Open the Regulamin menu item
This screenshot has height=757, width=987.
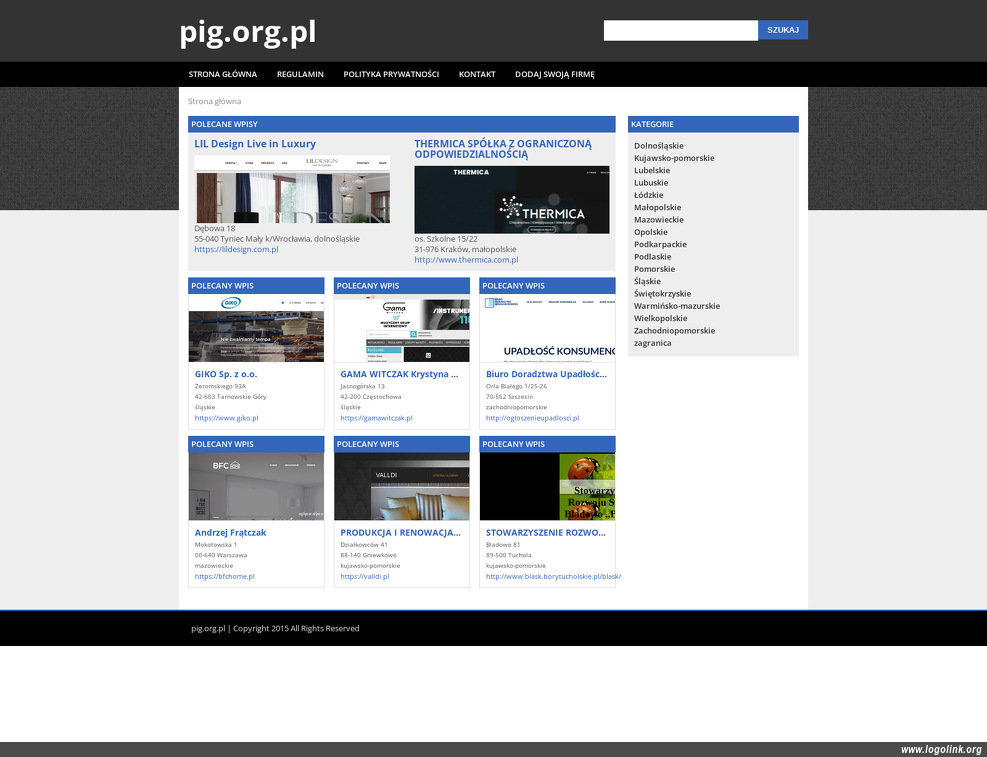300,74
